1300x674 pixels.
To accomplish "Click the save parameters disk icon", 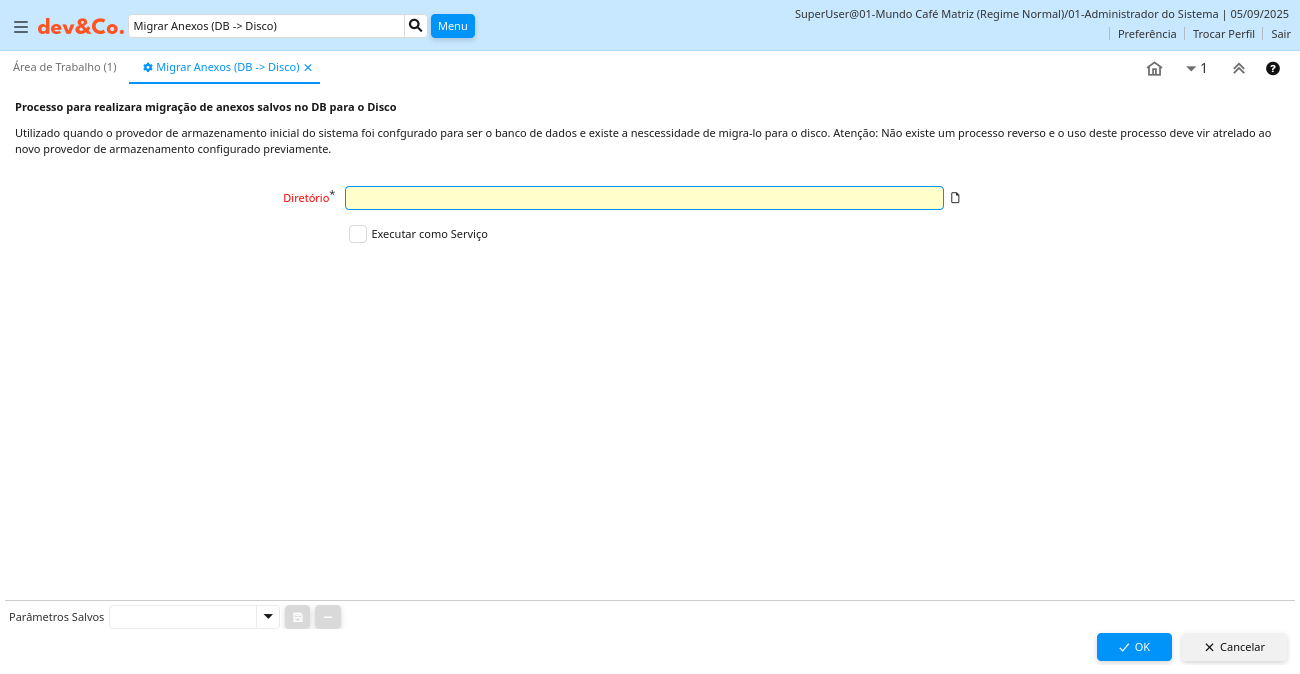I will [x=297, y=617].
